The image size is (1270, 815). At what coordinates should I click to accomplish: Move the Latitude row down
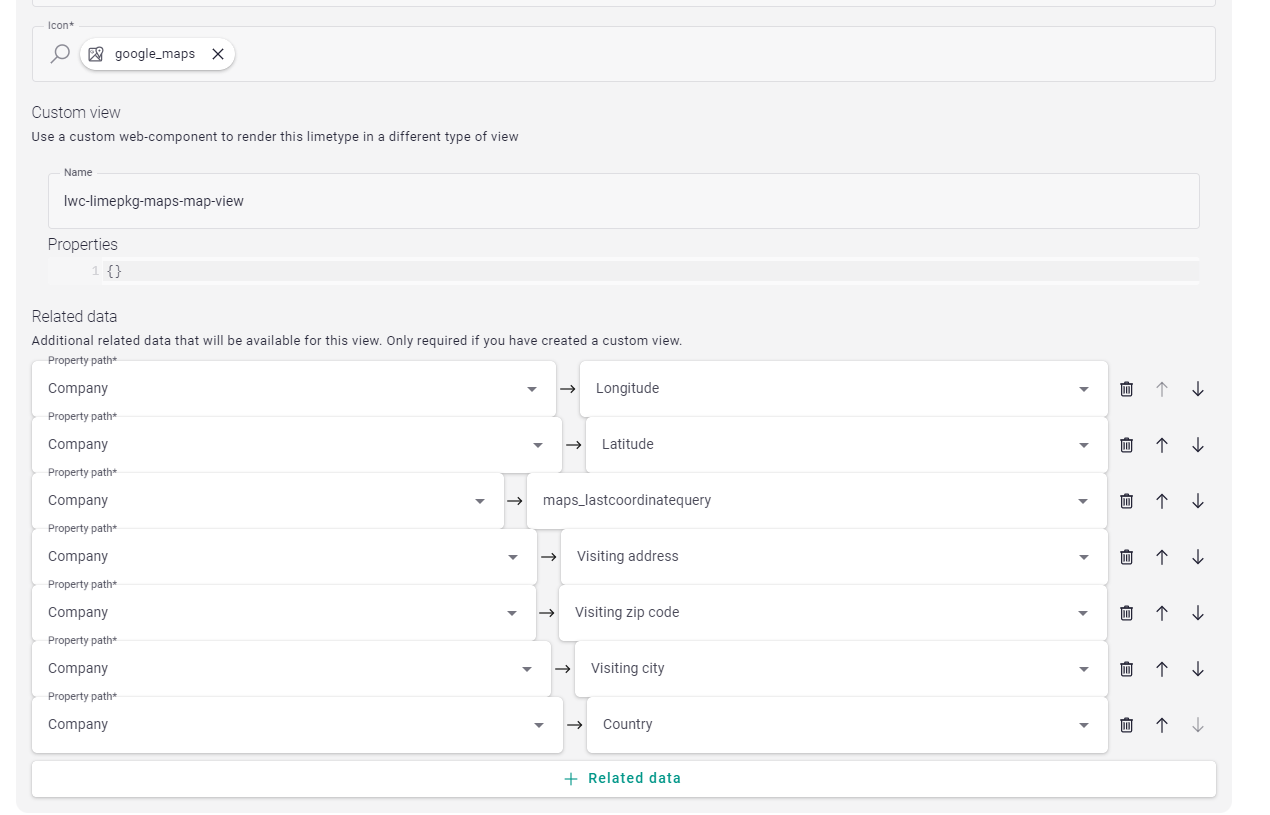pyautogui.click(x=1198, y=445)
